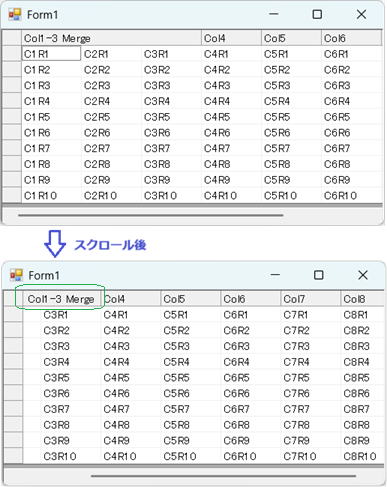This screenshot has height=487, width=387.
Task: Click Form1 app icon in top window
Action: 15,14
